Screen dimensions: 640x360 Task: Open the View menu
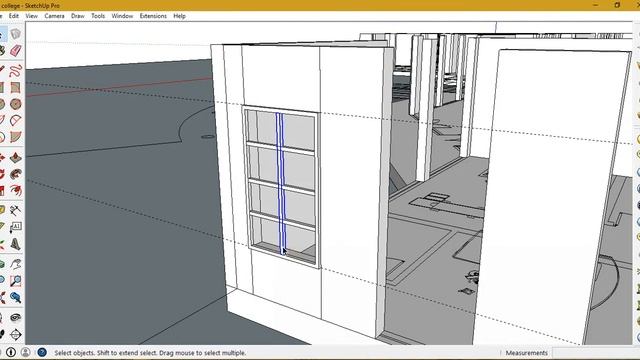(x=31, y=16)
